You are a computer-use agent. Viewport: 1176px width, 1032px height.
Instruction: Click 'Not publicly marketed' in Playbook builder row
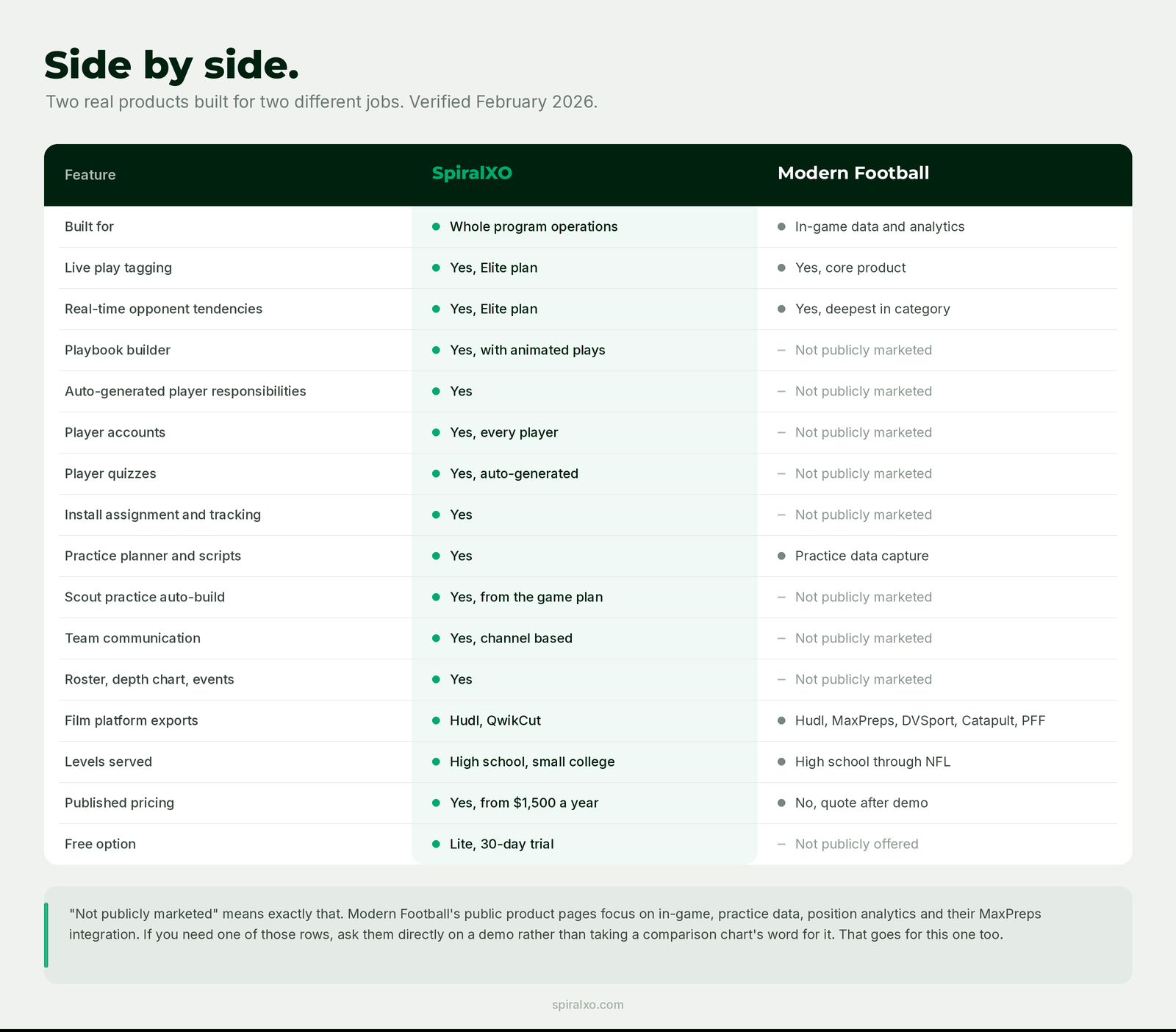coord(863,350)
